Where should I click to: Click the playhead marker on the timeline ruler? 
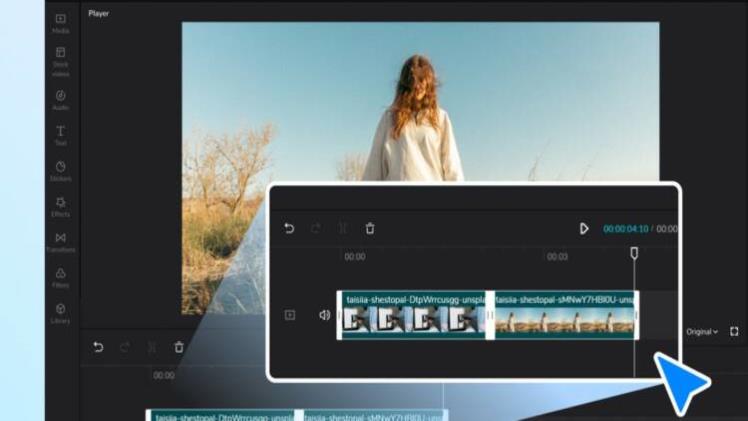coord(634,254)
